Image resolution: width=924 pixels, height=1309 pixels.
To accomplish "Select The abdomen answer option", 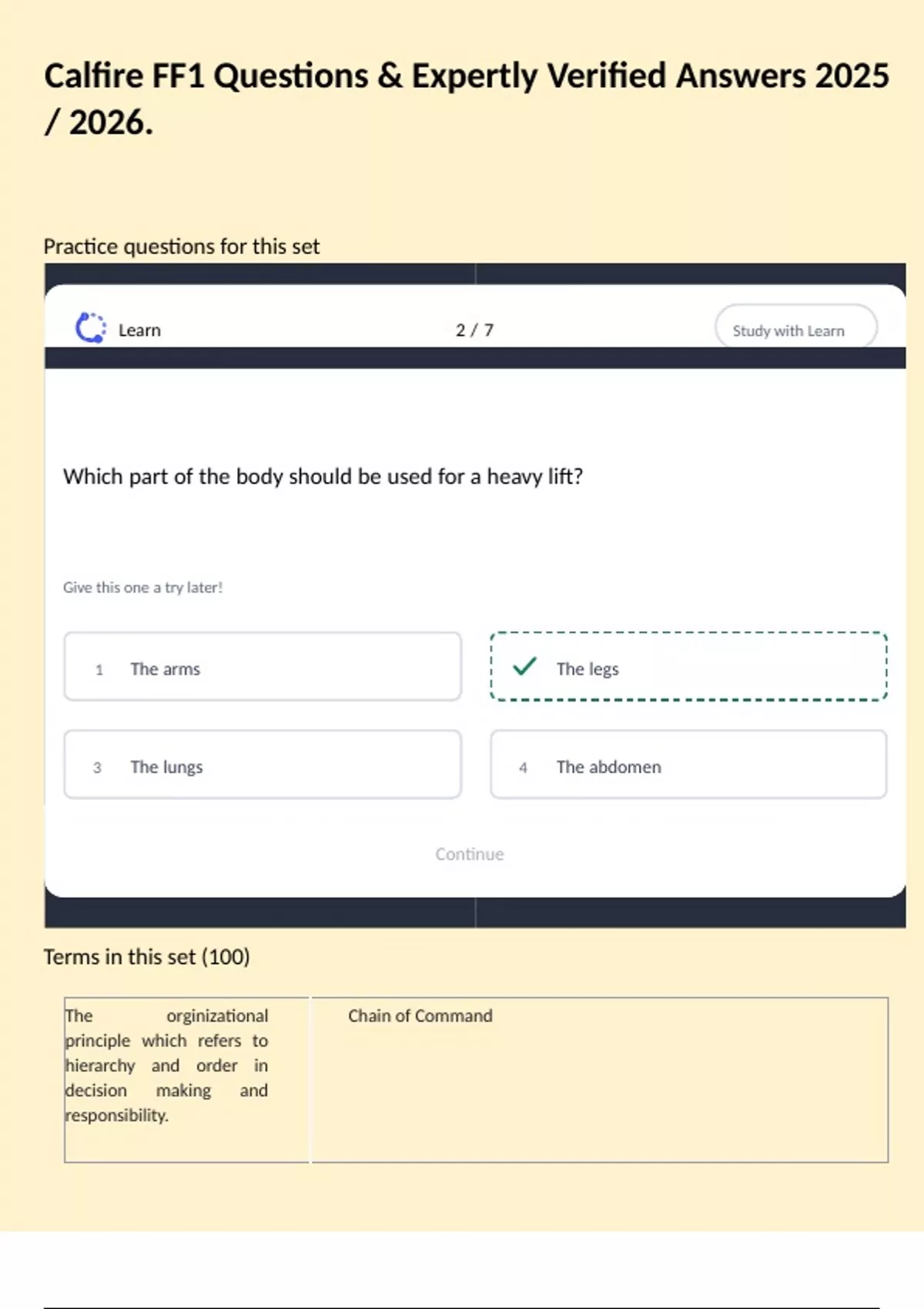I will click(688, 765).
